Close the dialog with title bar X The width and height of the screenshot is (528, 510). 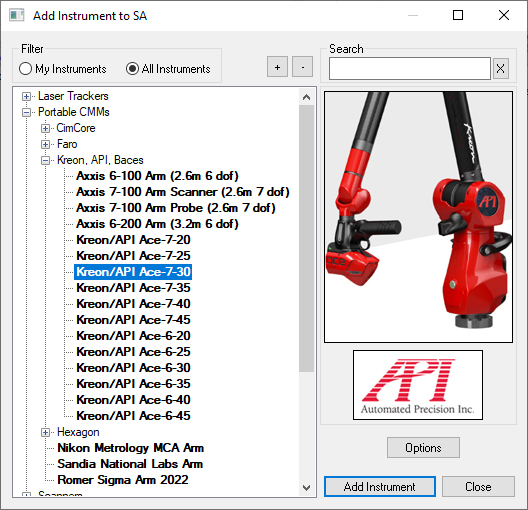[504, 15]
